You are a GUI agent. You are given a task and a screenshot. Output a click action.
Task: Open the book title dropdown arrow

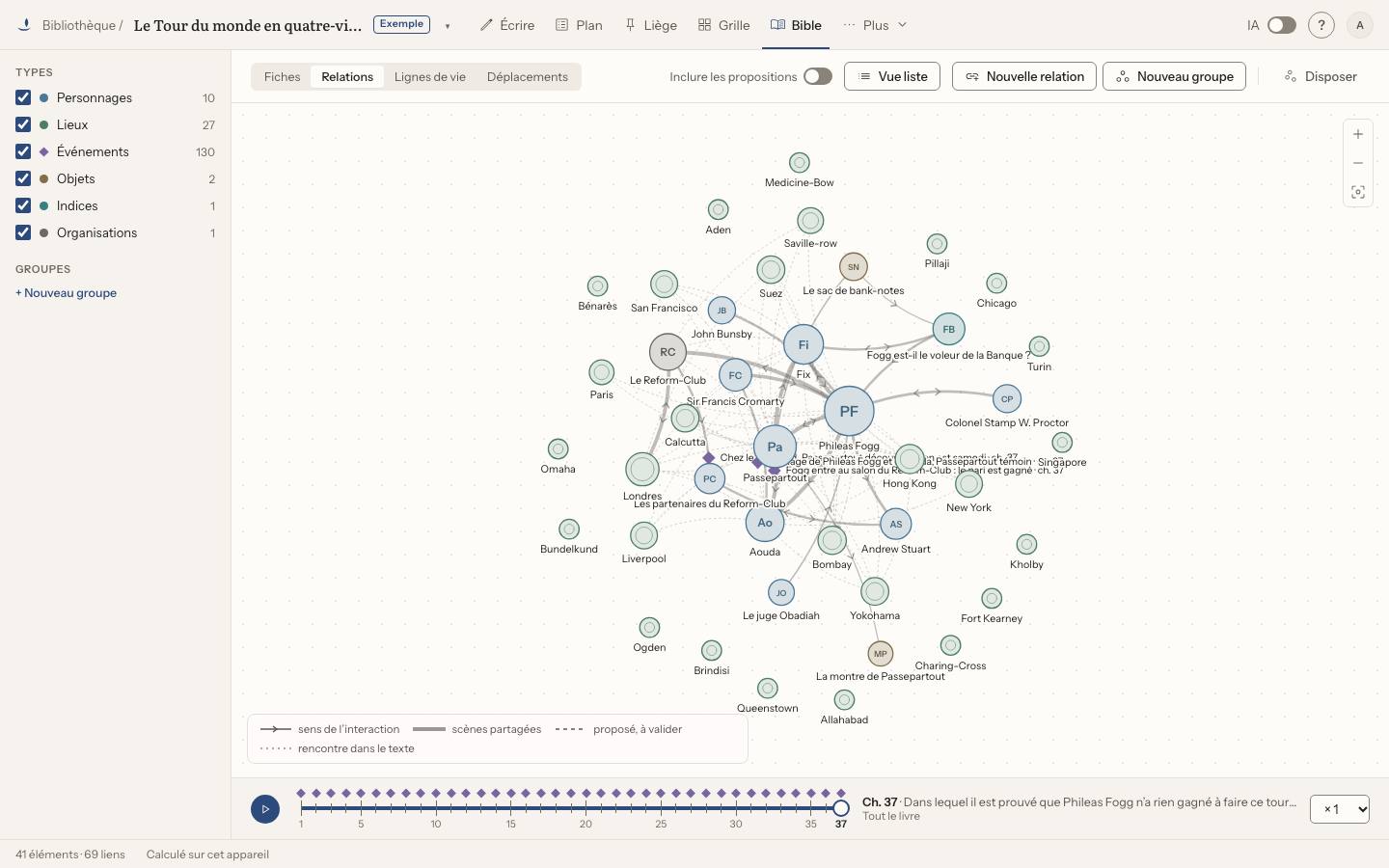(x=448, y=26)
